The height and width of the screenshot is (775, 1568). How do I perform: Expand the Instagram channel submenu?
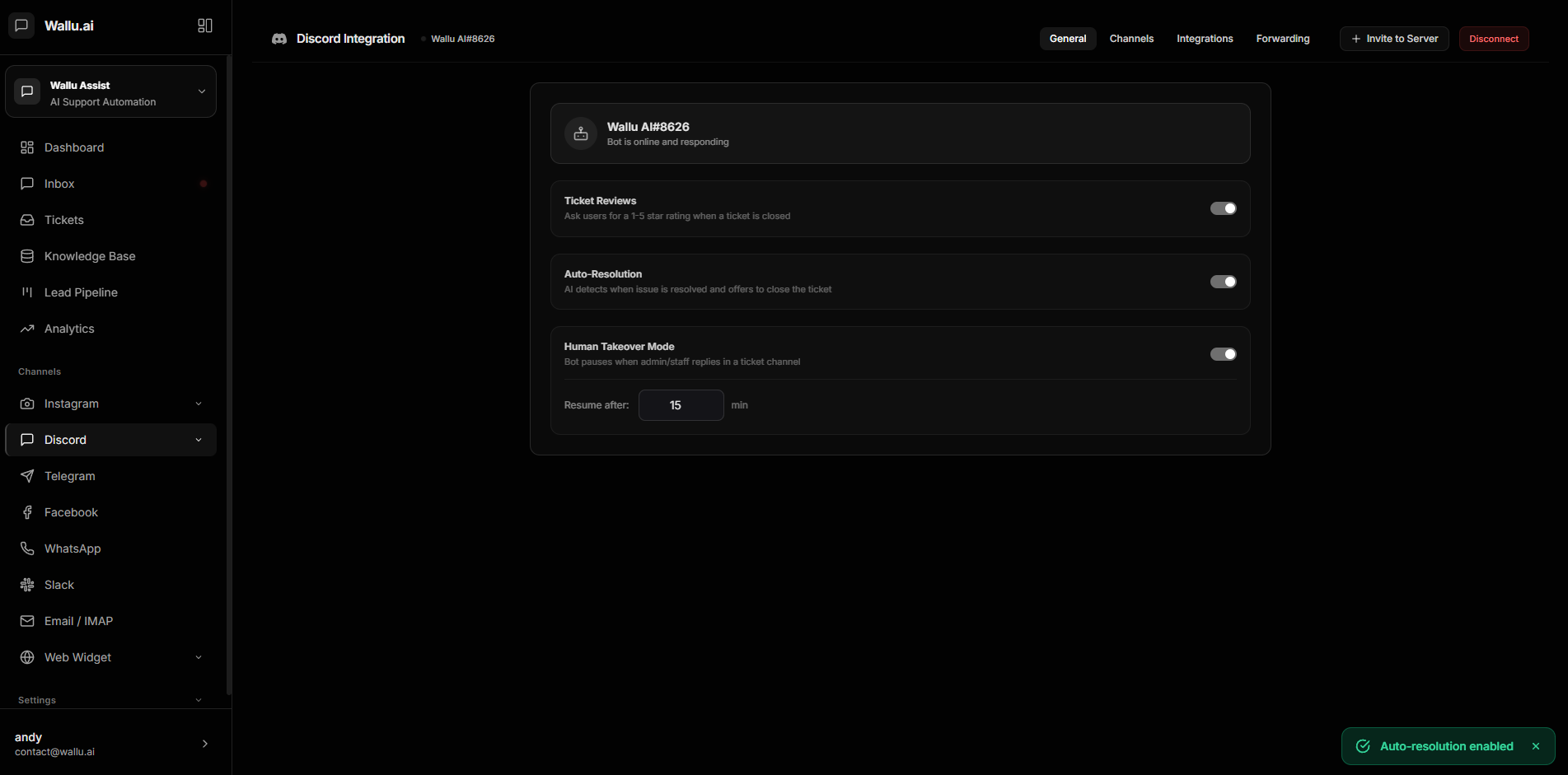pos(199,404)
